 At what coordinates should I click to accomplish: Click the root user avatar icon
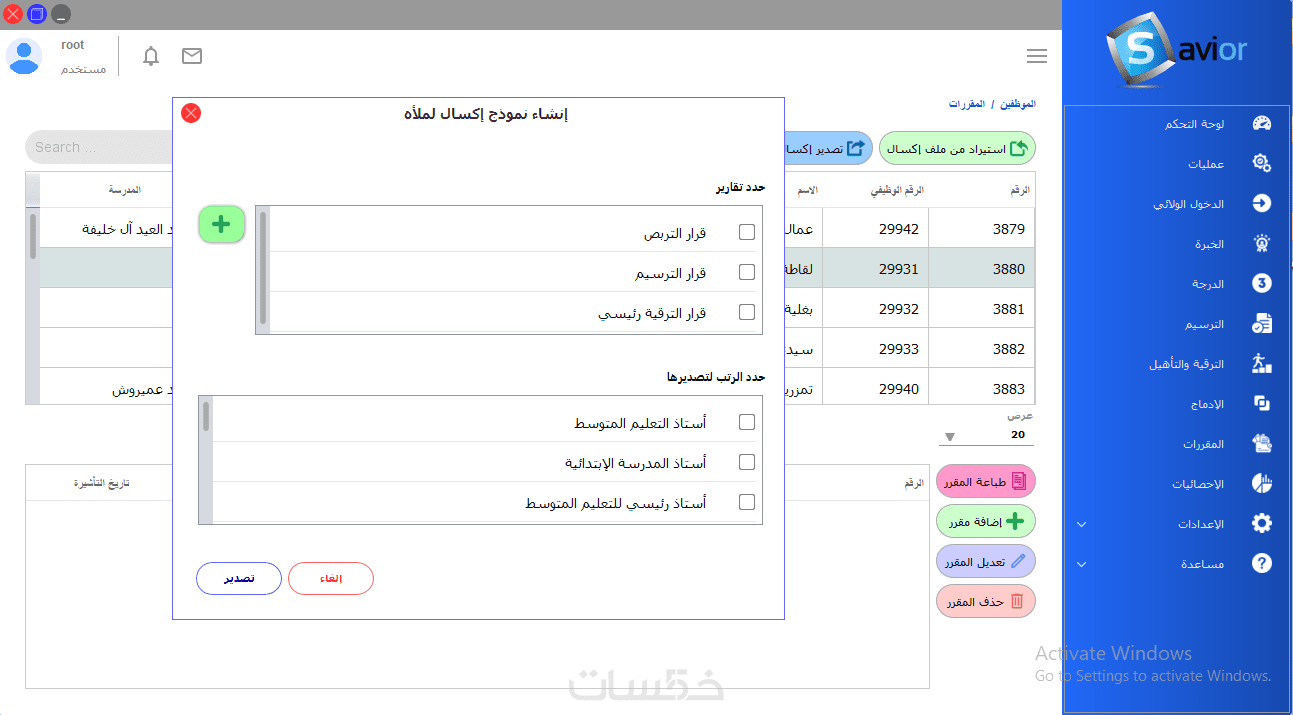click(x=24, y=56)
